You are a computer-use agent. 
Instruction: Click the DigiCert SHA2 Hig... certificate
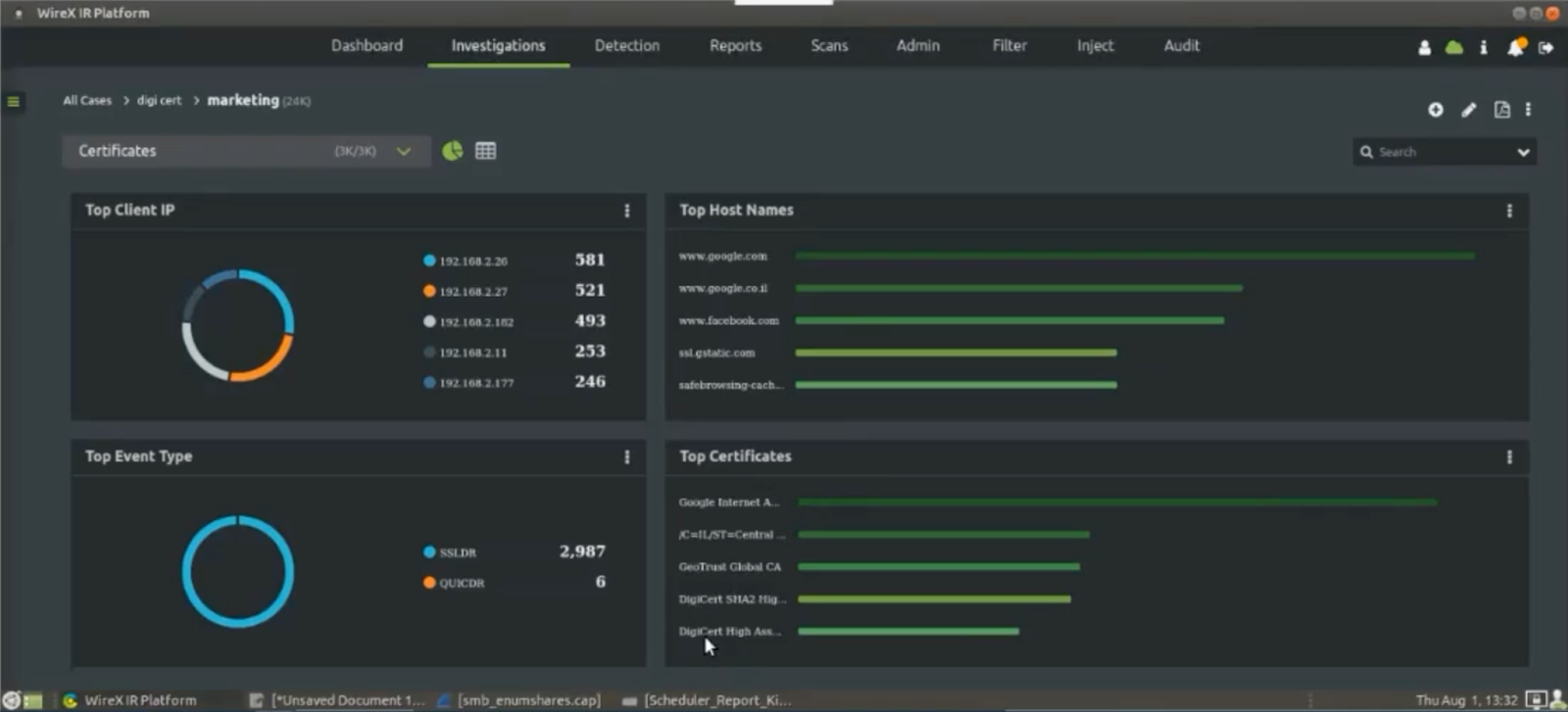pos(732,599)
